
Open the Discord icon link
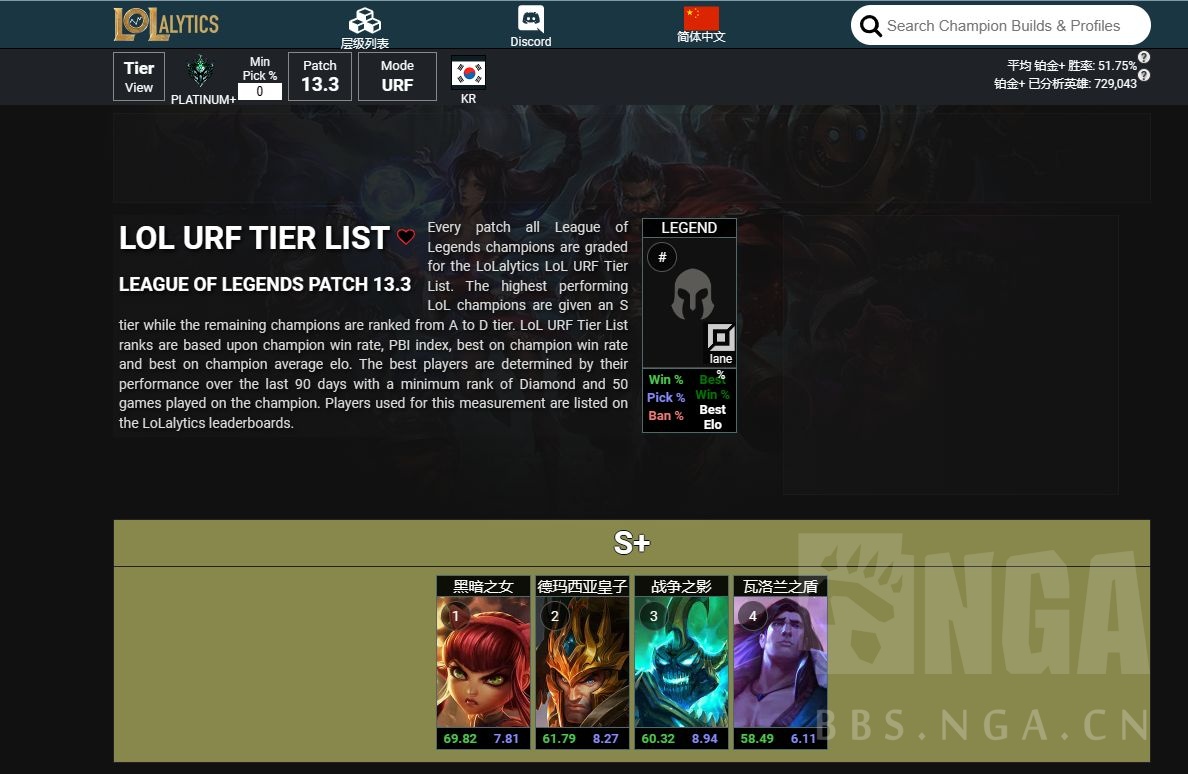530,19
